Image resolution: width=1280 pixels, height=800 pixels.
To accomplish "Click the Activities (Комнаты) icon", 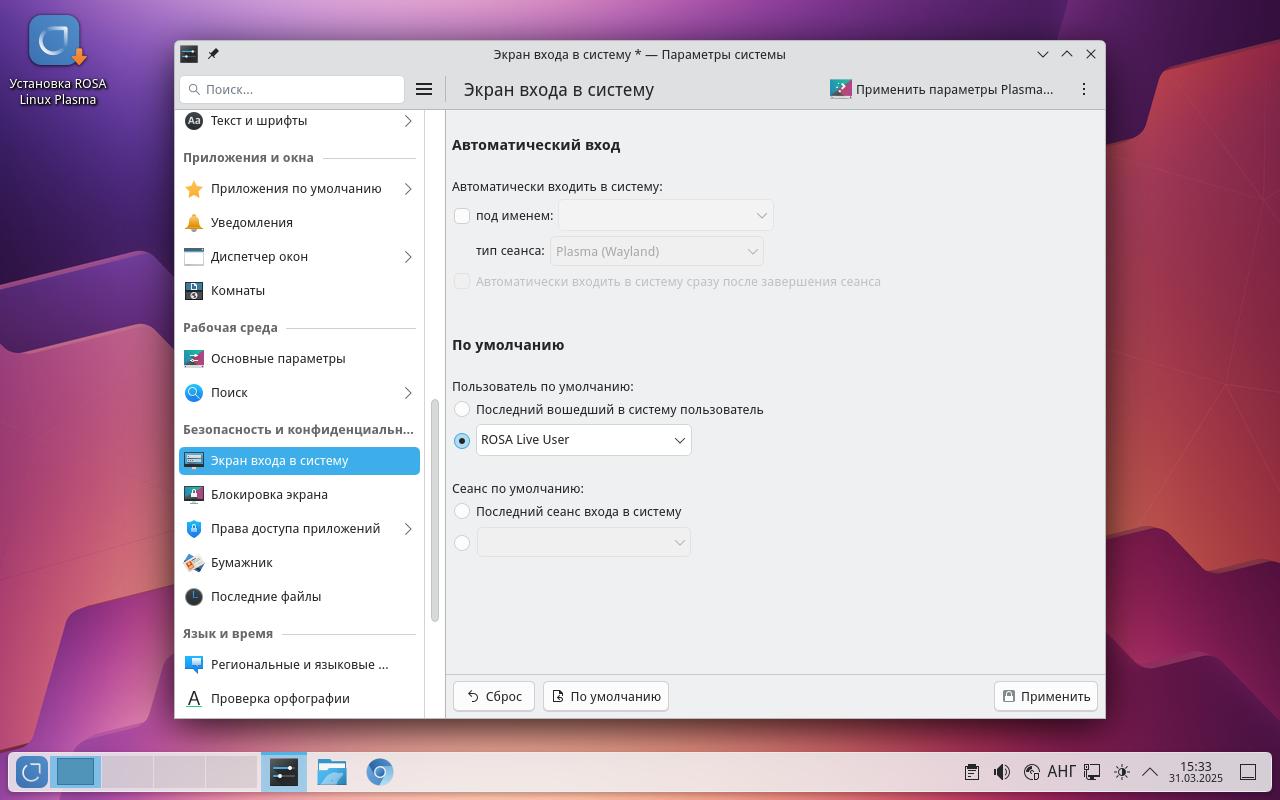I will [194, 291].
